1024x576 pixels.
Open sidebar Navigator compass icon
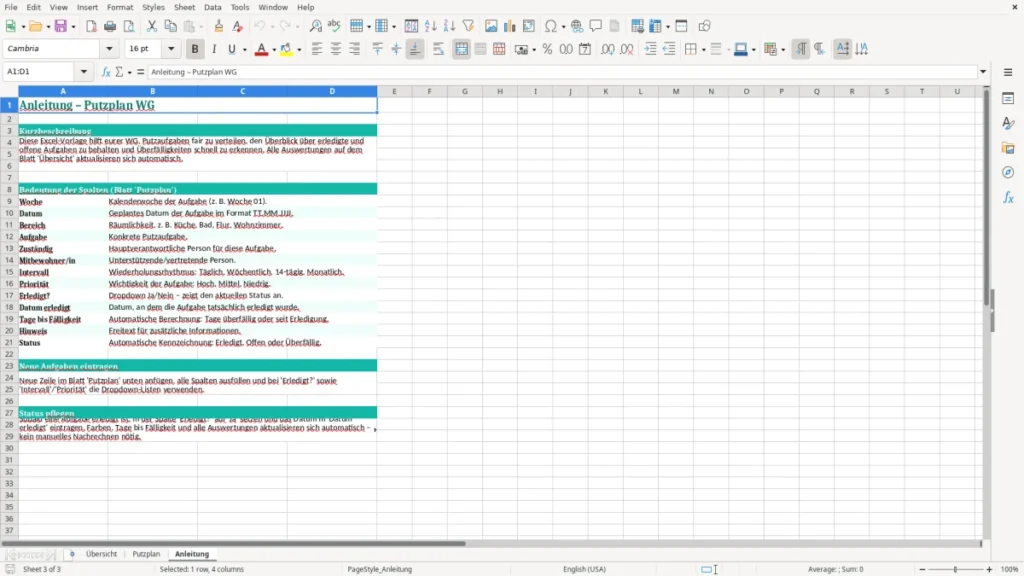[x=1008, y=172]
